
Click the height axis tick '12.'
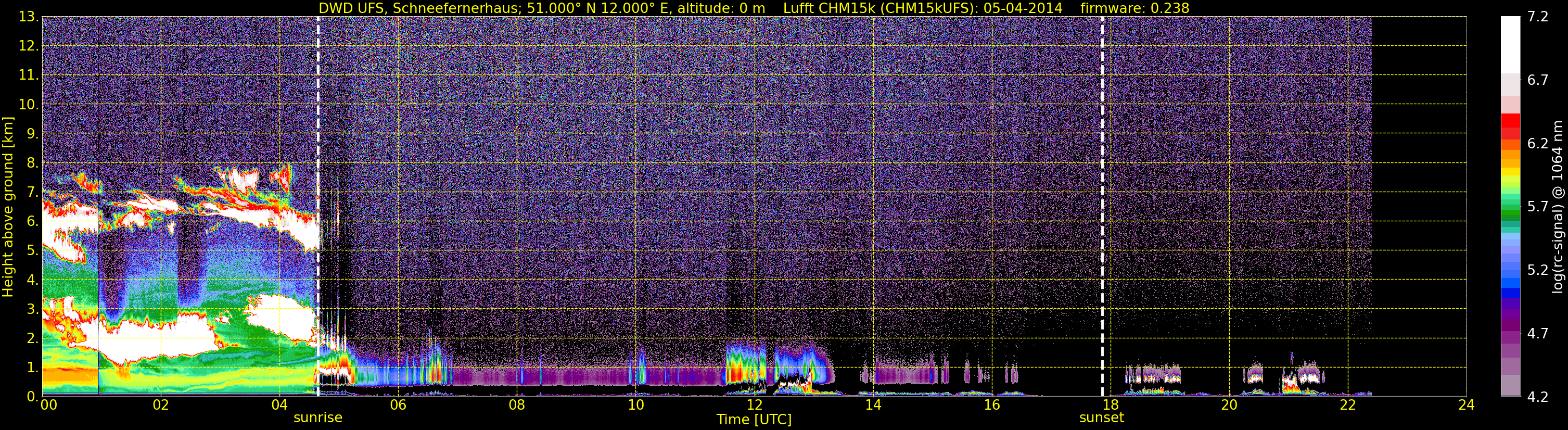tap(28, 46)
